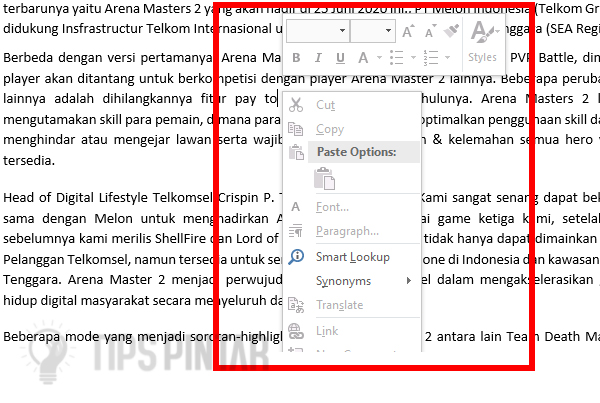Toggle Italic in the mini toolbar
Viewport: 600px width, 403px height.
[x=318, y=58]
